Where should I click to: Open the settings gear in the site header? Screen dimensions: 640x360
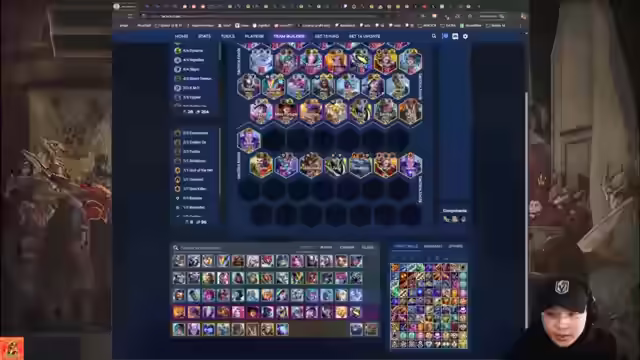[x=465, y=36]
